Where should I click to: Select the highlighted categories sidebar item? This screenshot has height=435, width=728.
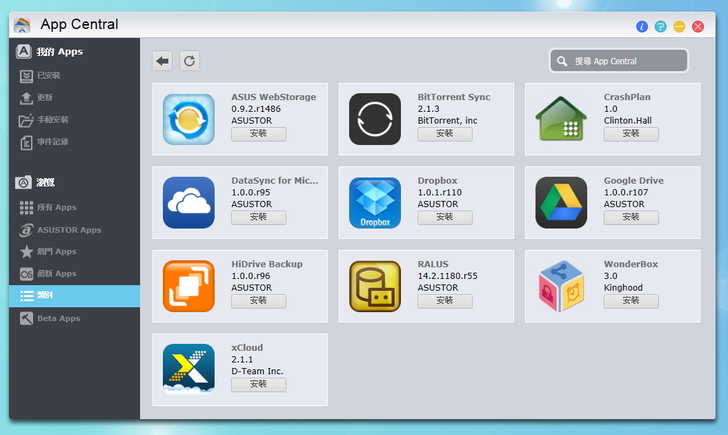click(74, 296)
